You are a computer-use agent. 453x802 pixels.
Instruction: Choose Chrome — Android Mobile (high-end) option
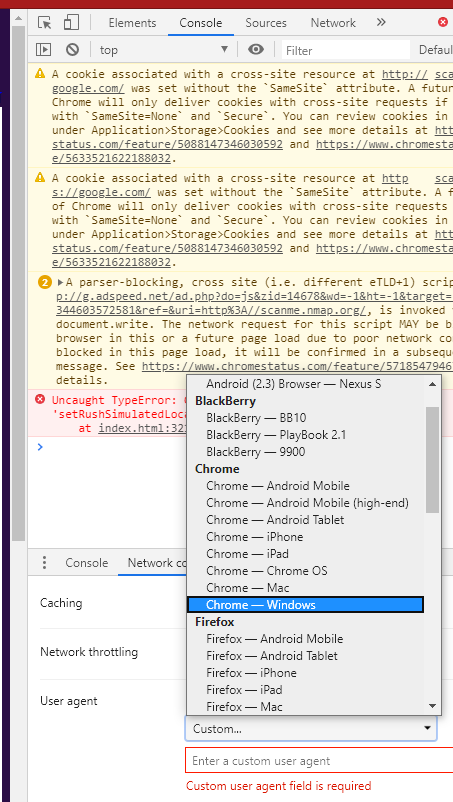click(305, 503)
